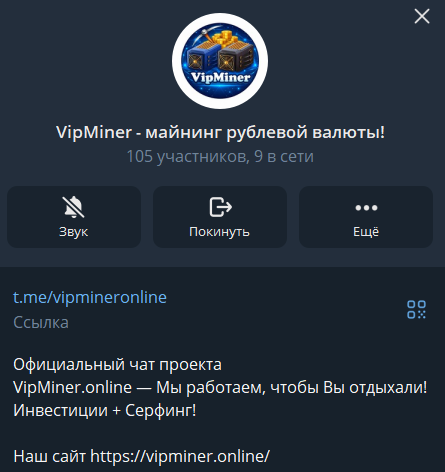The width and height of the screenshot is (445, 472).
Task: Open the t.me/vipmineronline link
Action: (90, 297)
